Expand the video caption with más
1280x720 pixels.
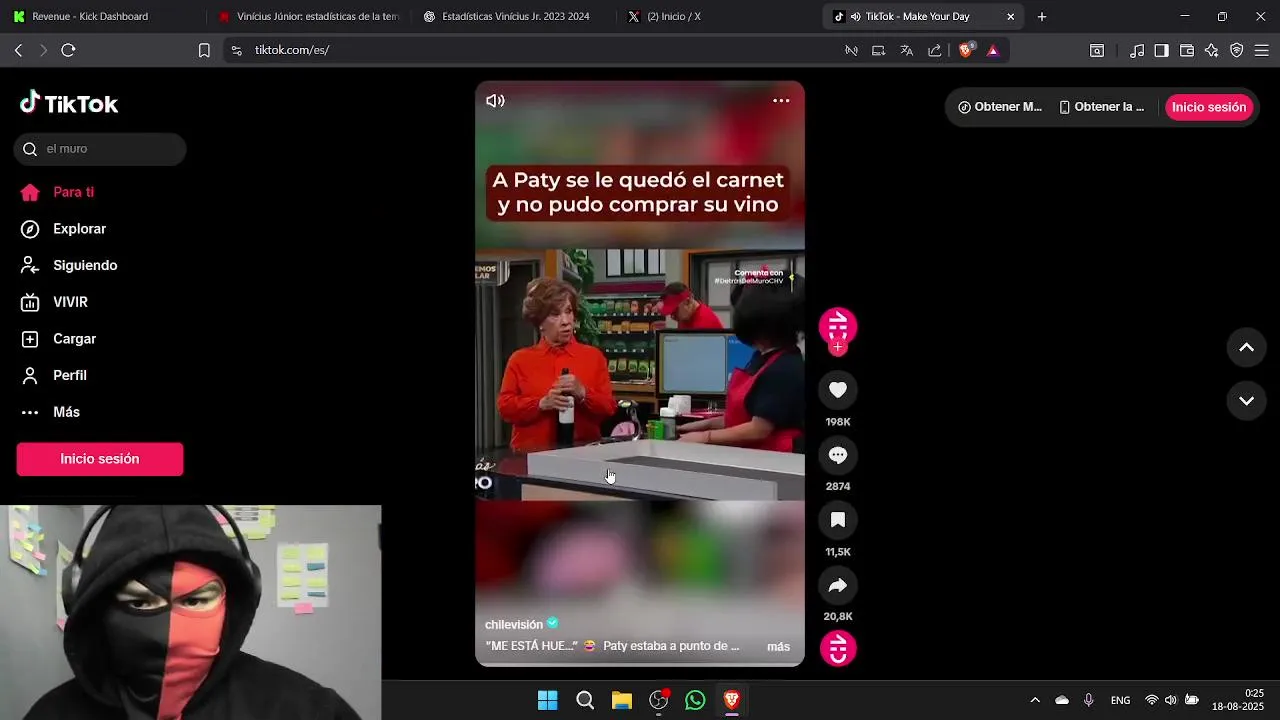pyautogui.click(x=778, y=647)
